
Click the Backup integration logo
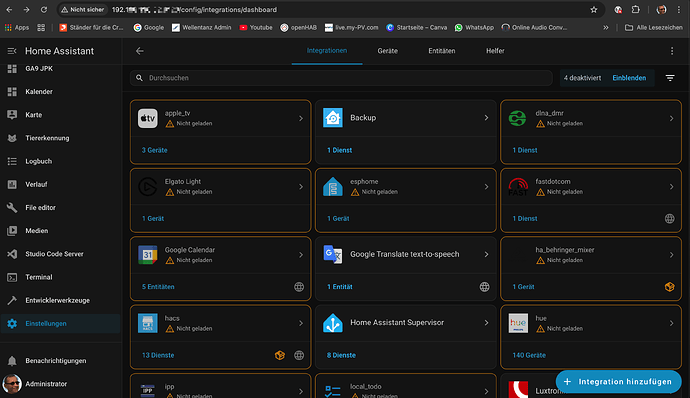[333, 118]
